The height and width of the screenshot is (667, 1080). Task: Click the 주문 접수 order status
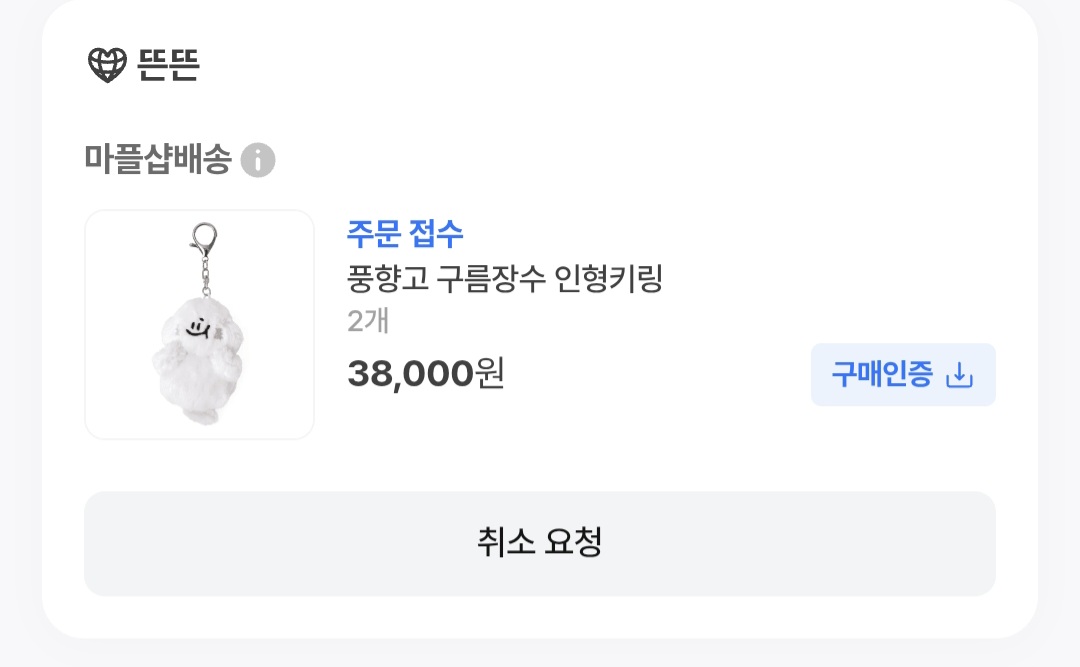[x=405, y=234]
